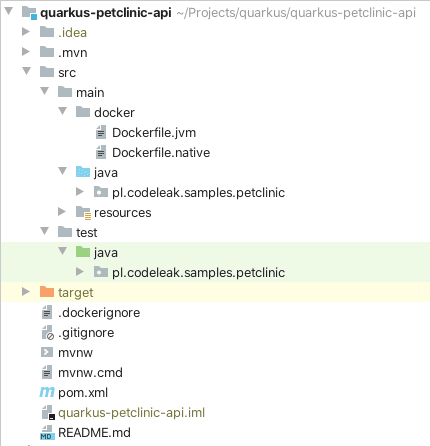Click the quarkus-petclinic-api project module icon
Screen dimensions: 430x446
pos(29,13)
